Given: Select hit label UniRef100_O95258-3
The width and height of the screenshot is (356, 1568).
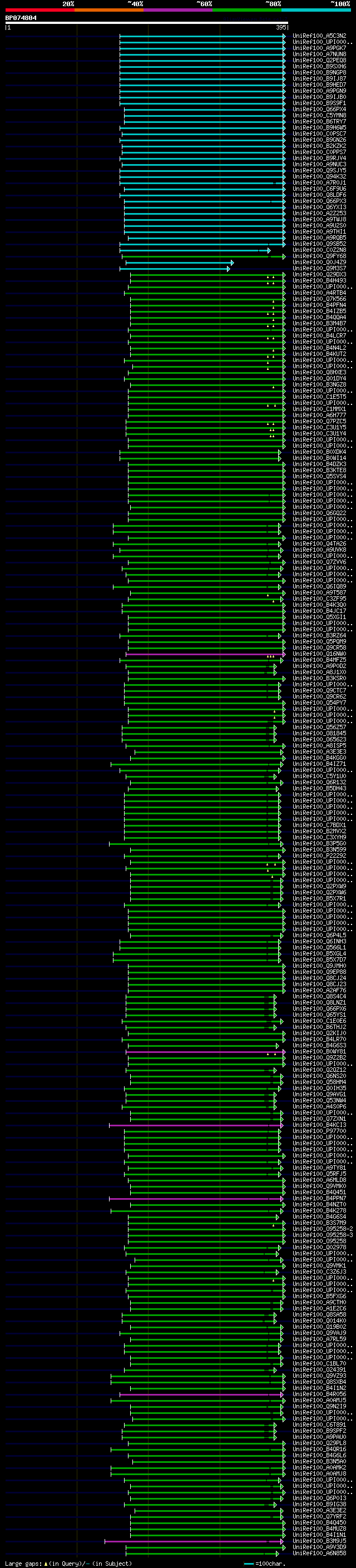Looking at the screenshot, I should 323,1235.
